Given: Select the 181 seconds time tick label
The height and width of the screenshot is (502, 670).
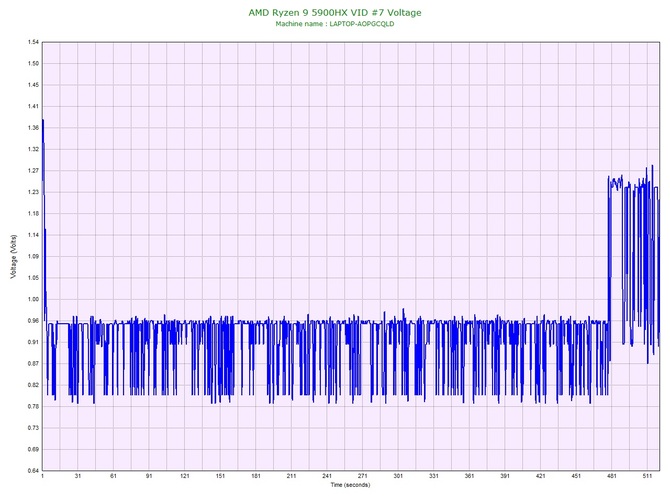Looking at the screenshot, I should (x=256, y=476).
